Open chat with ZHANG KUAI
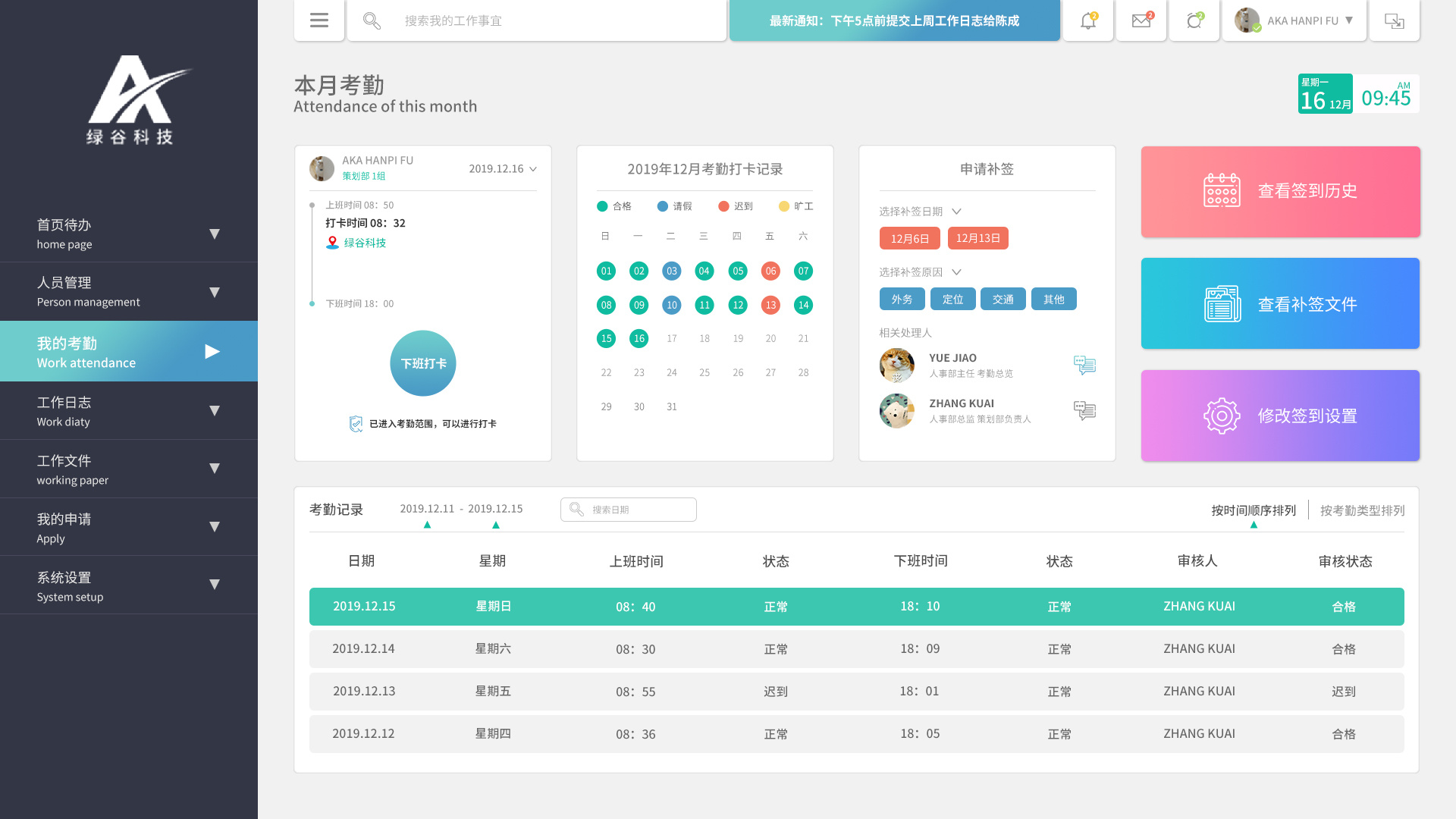1456x819 pixels. (1084, 411)
